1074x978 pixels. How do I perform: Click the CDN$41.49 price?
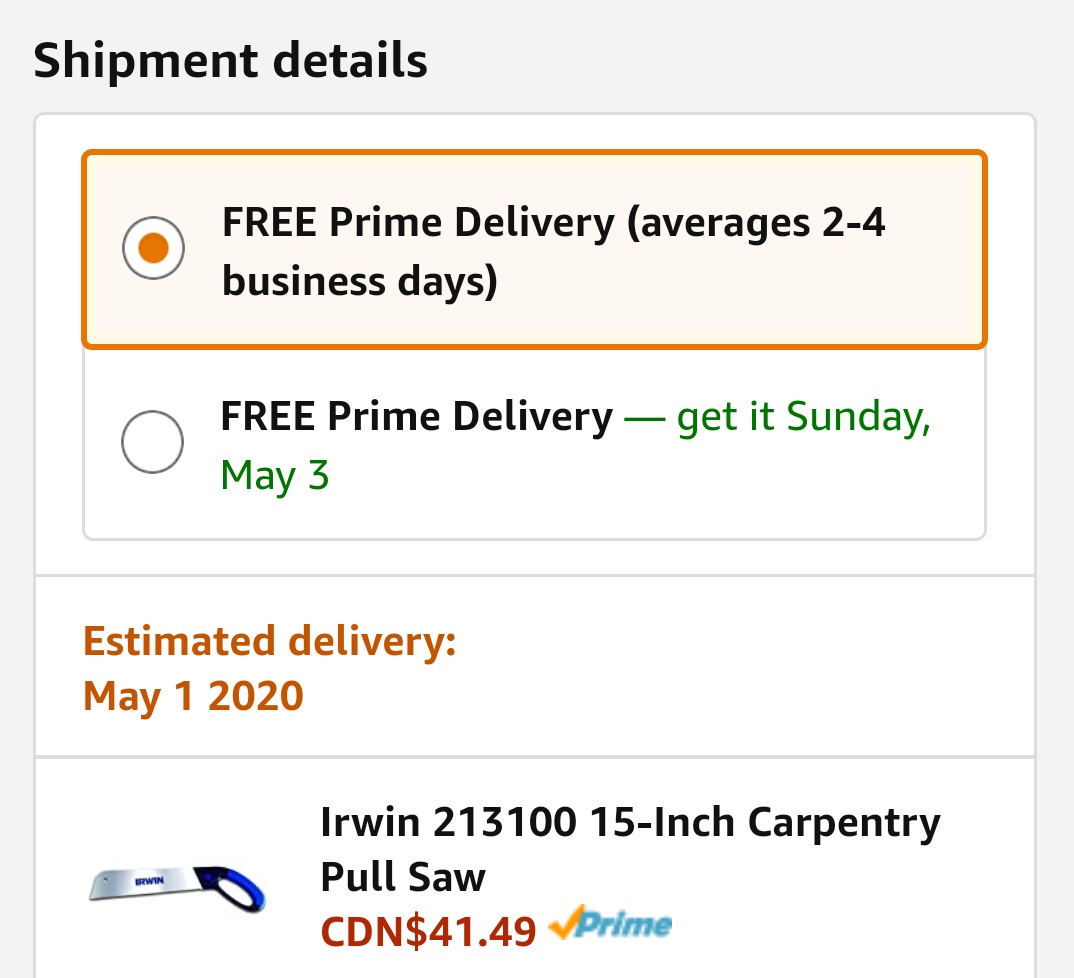[x=428, y=932]
